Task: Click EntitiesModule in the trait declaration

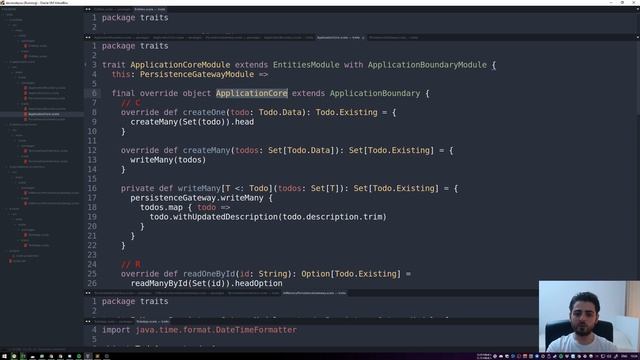Action: [x=306, y=64]
